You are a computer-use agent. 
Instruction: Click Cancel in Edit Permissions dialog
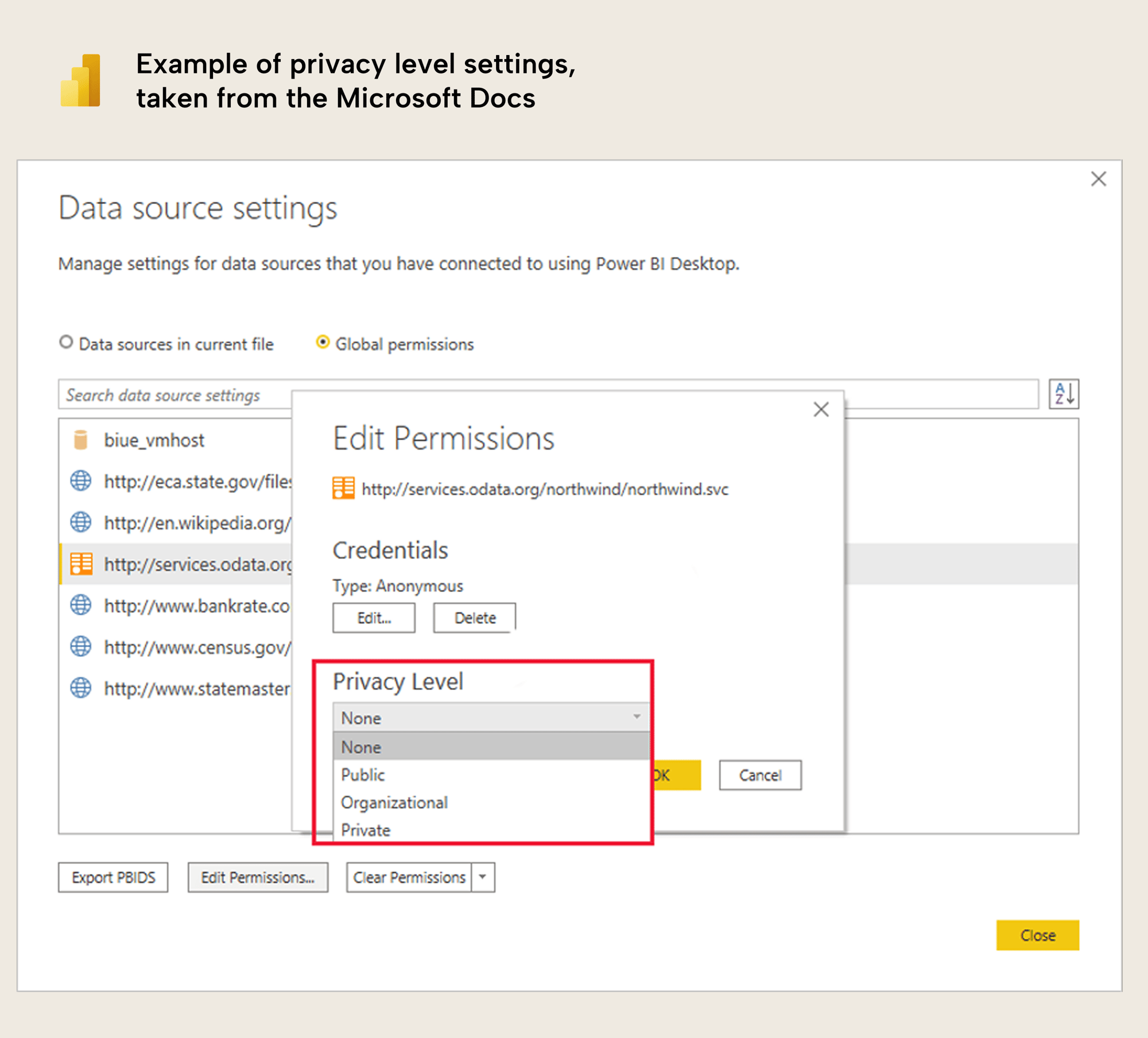click(x=760, y=775)
